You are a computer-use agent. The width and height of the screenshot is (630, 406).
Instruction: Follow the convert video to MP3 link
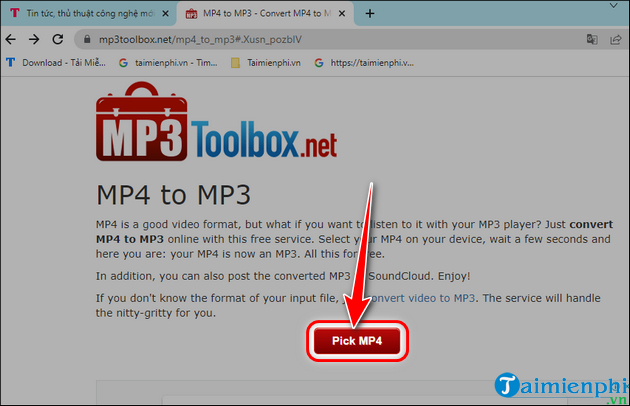[x=420, y=298]
